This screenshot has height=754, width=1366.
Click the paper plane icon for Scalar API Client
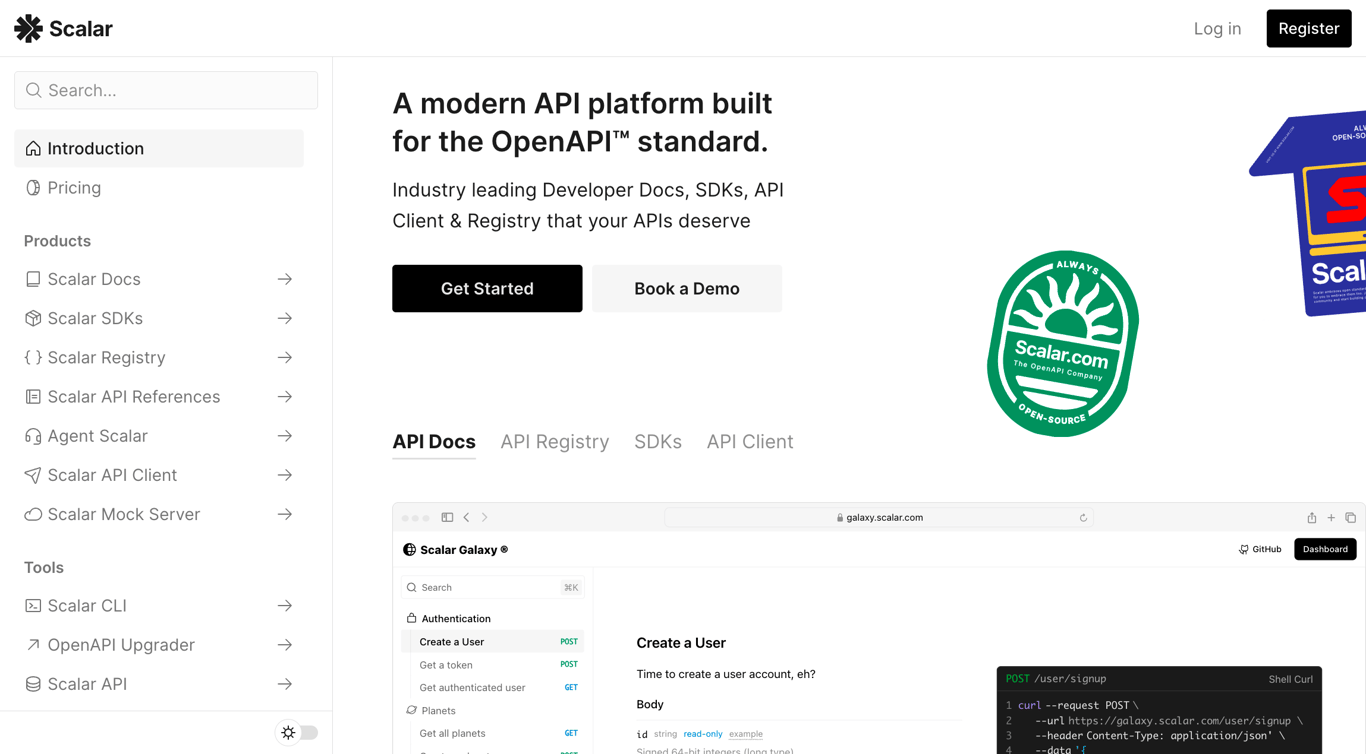33,475
